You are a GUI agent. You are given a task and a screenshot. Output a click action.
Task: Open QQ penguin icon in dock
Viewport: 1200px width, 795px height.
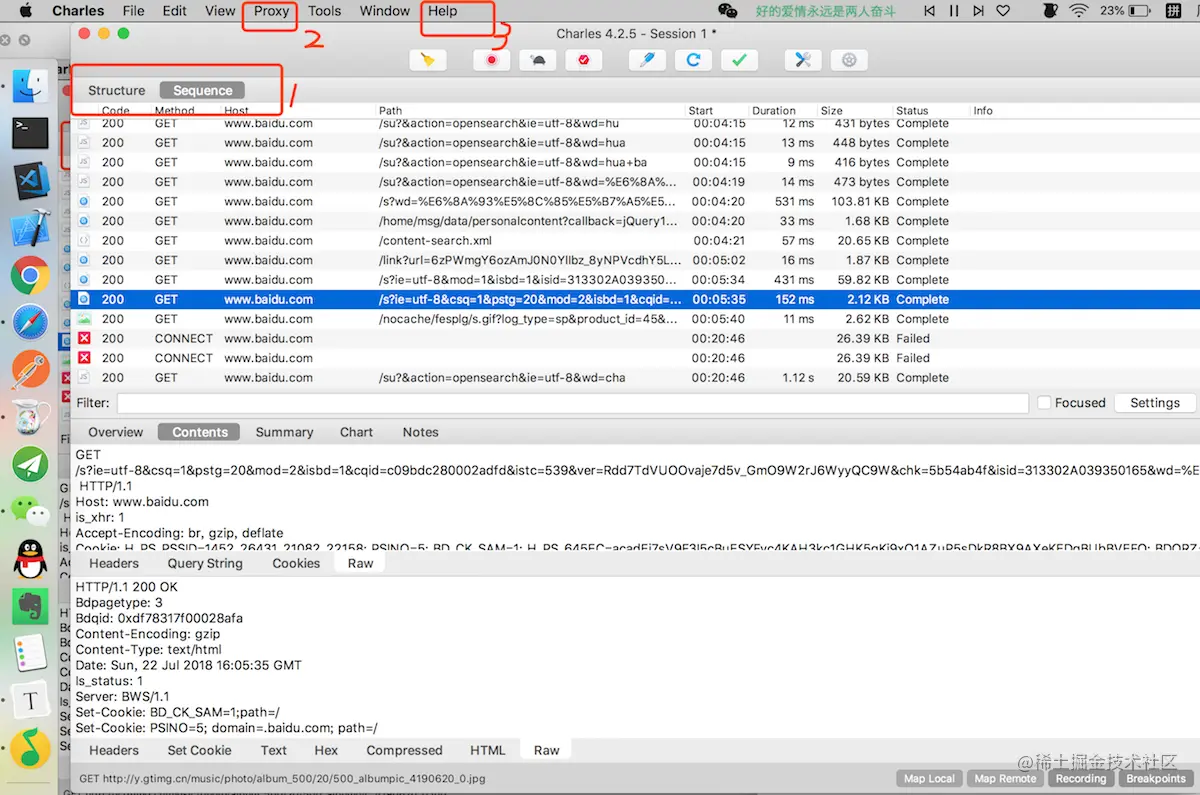31,559
